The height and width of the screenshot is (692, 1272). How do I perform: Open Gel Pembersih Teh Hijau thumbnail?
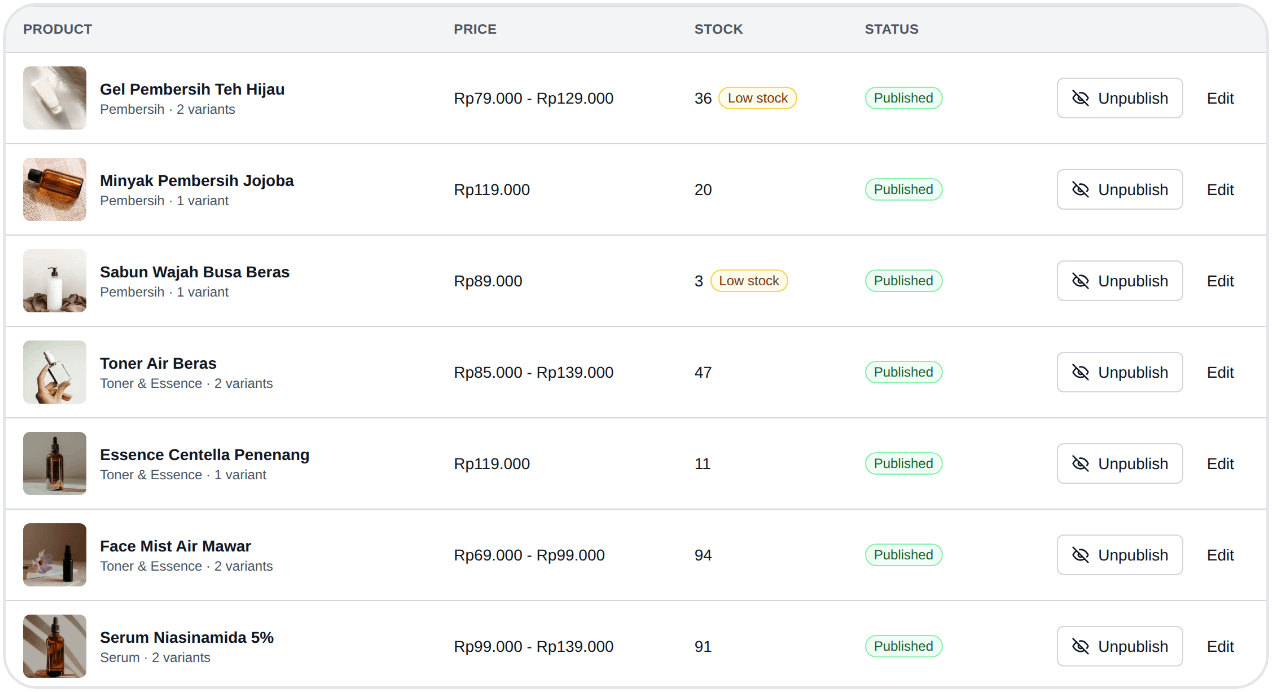(55, 98)
